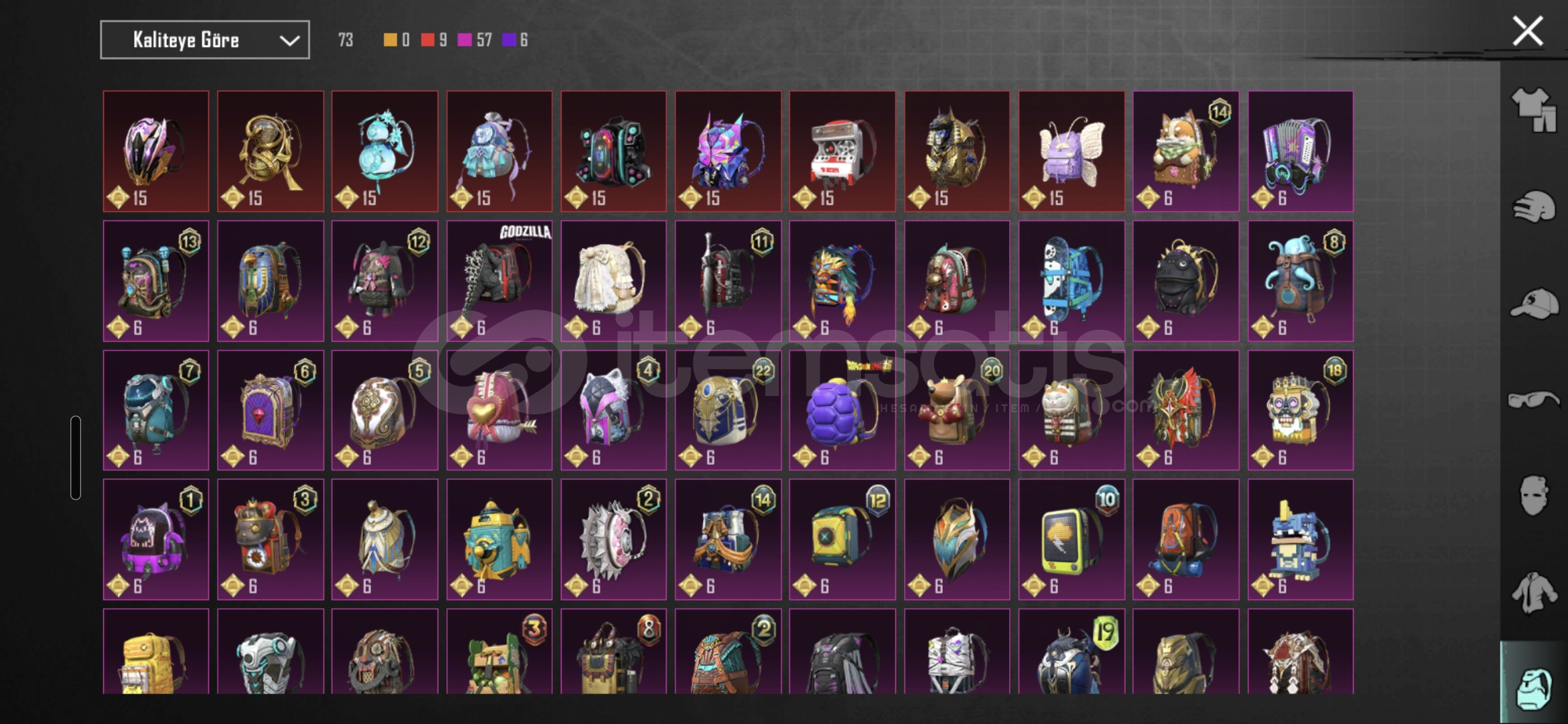Open the cap headwear category

click(x=1533, y=304)
